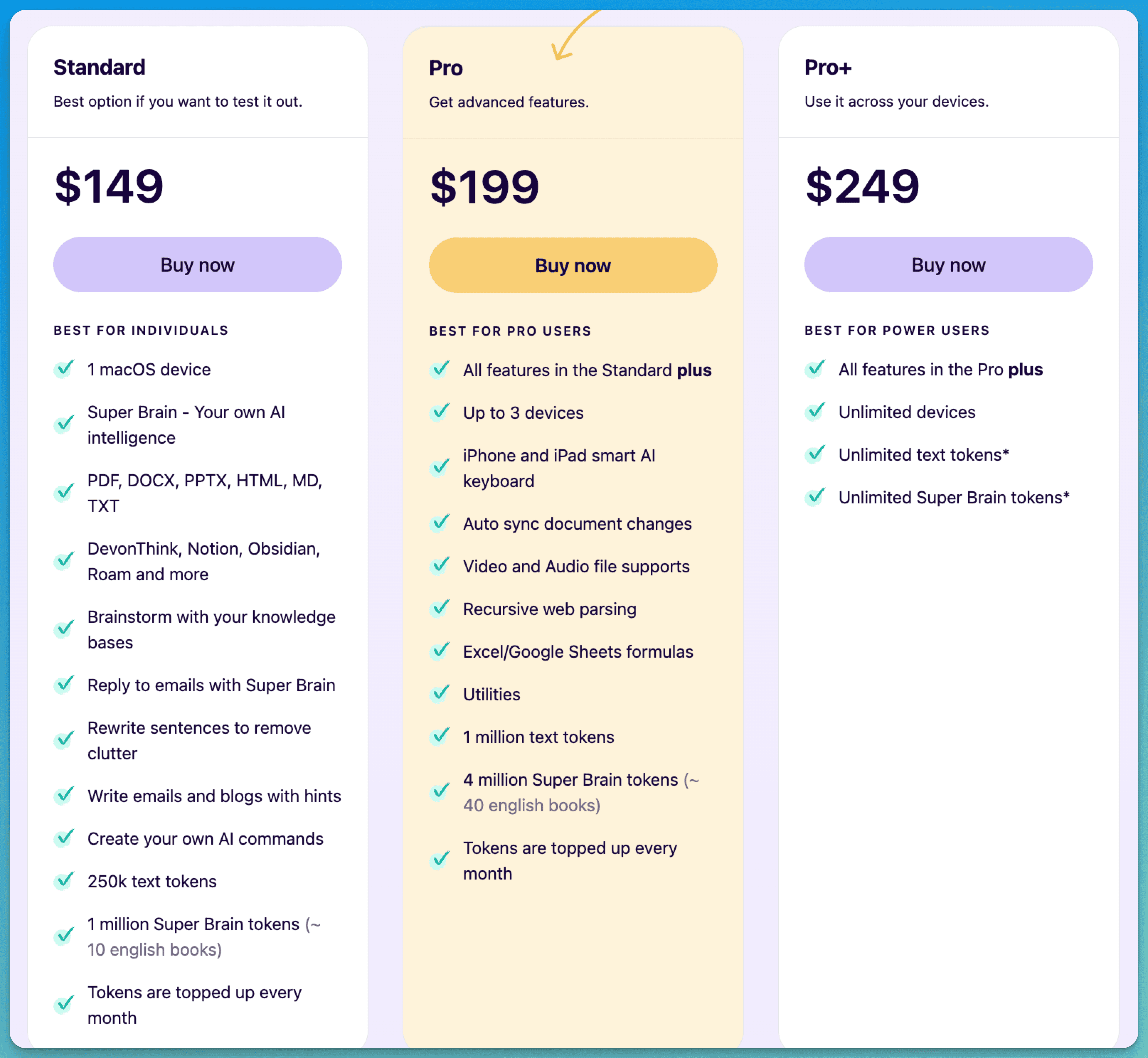
Task: Click the checkmark beside Utilities in Pro column
Action: click(440, 694)
